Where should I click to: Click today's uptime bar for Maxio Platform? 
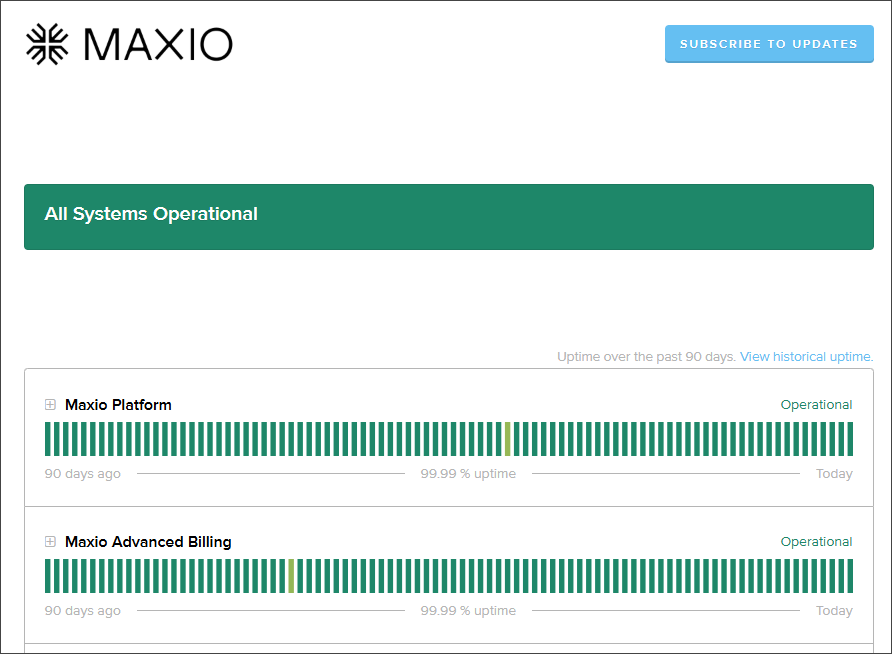850,439
